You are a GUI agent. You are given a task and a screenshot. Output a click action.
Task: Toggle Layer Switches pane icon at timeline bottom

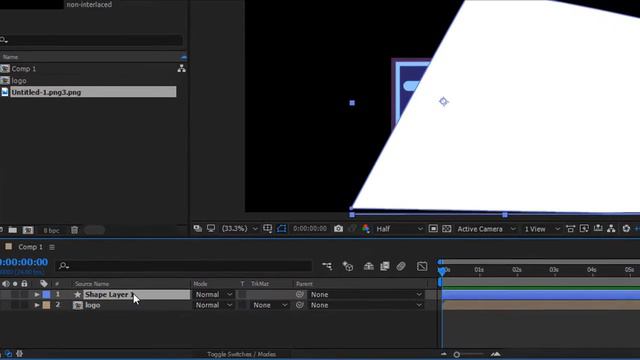(8, 354)
